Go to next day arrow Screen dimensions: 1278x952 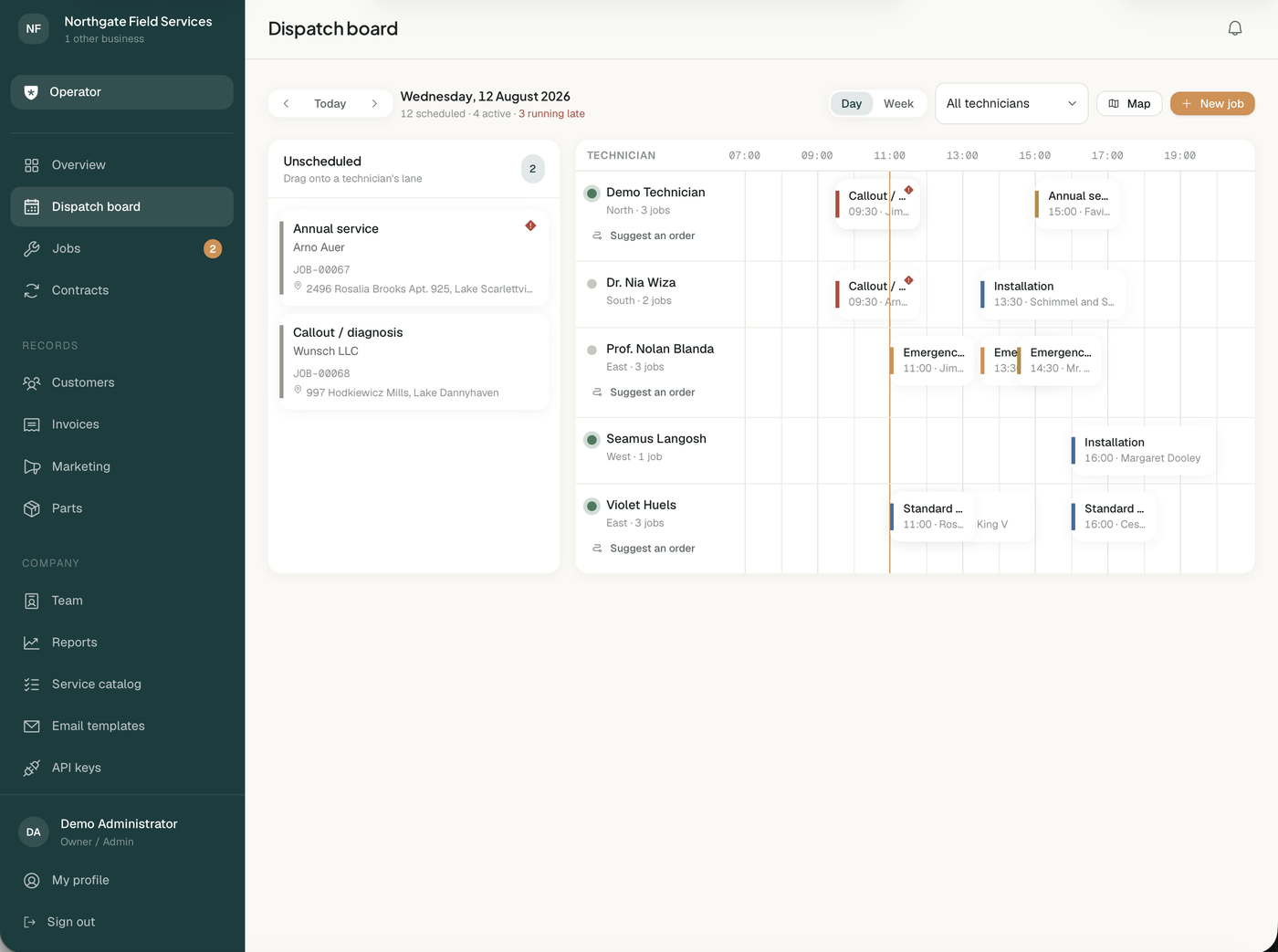(374, 103)
